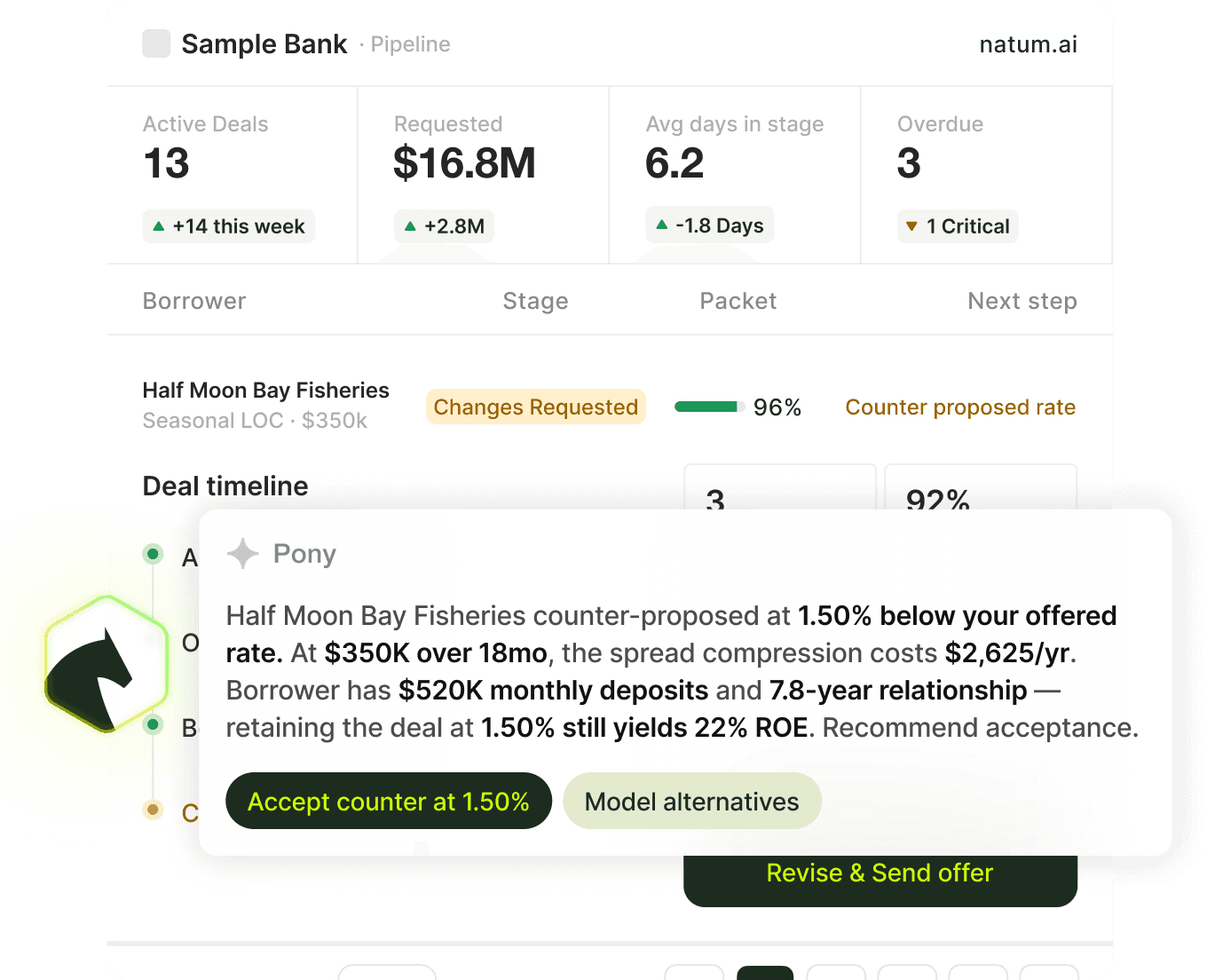Click the orange down triangle beside 1 Critical
Image resolution: width=1215 pixels, height=980 pixels.
[x=911, y=226]
